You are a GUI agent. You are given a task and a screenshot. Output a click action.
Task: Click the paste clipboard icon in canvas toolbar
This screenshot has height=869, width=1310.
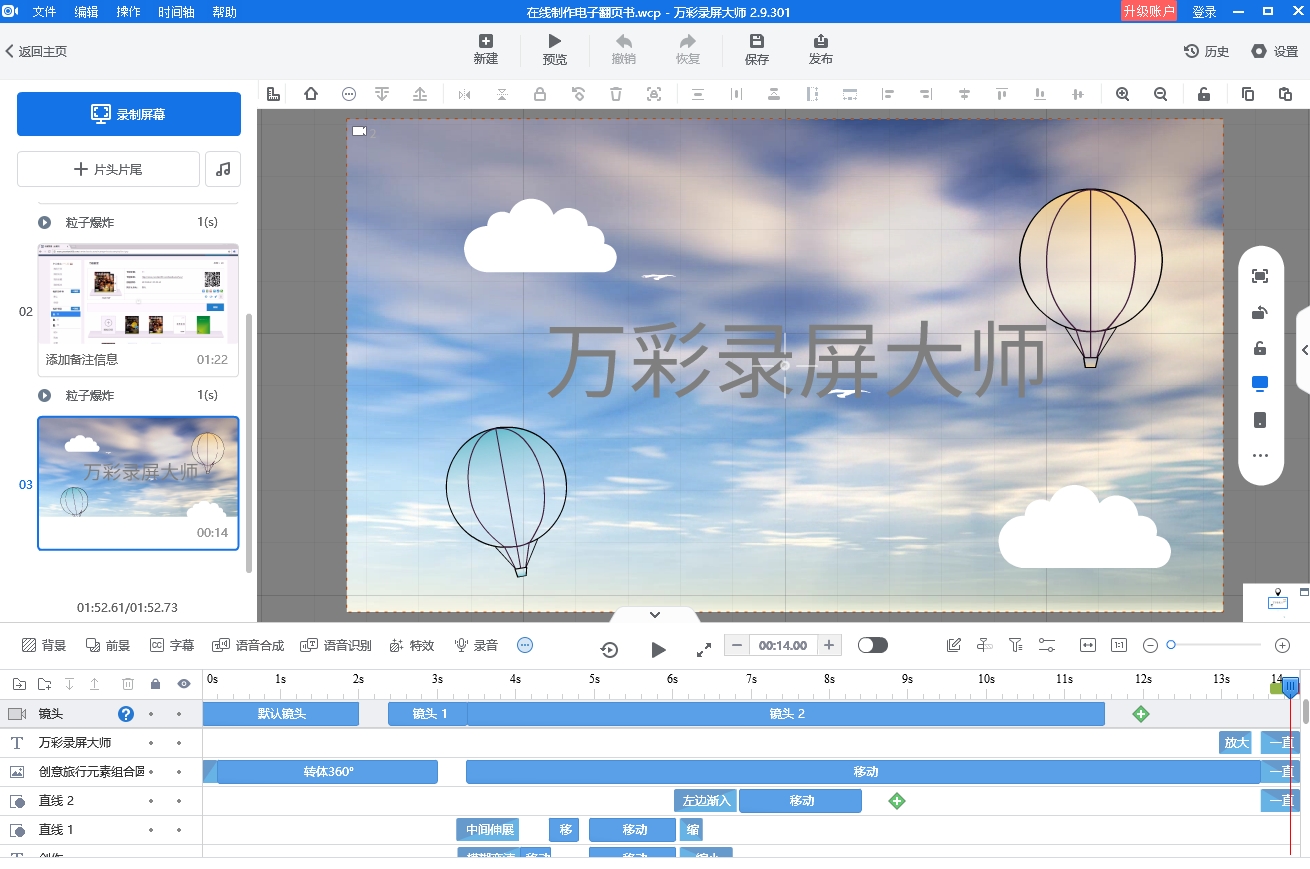(1286, 94)
